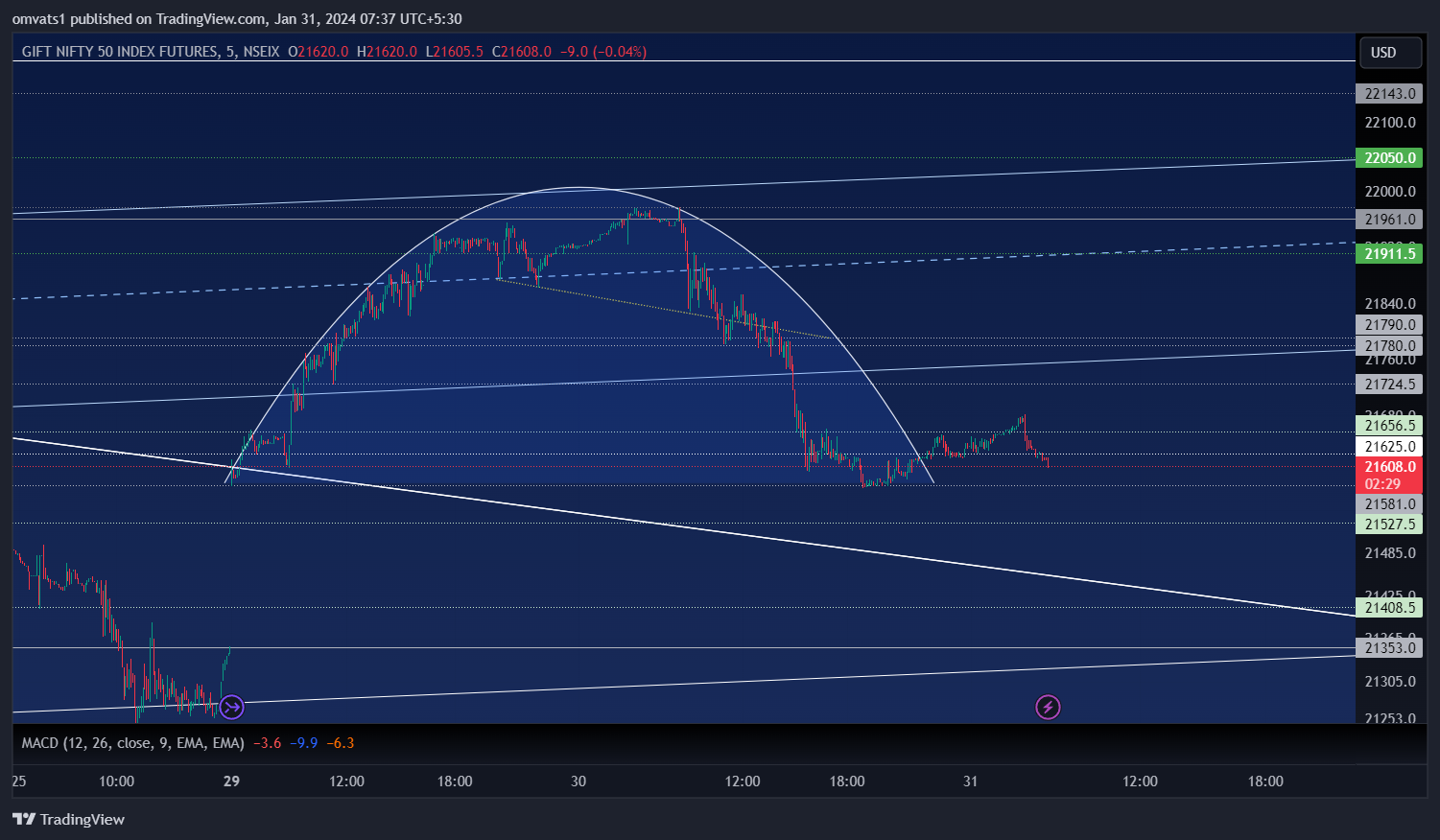Select the 21961.0 price label
Screen dimensions: 1440x840
tap(1389, 220)
